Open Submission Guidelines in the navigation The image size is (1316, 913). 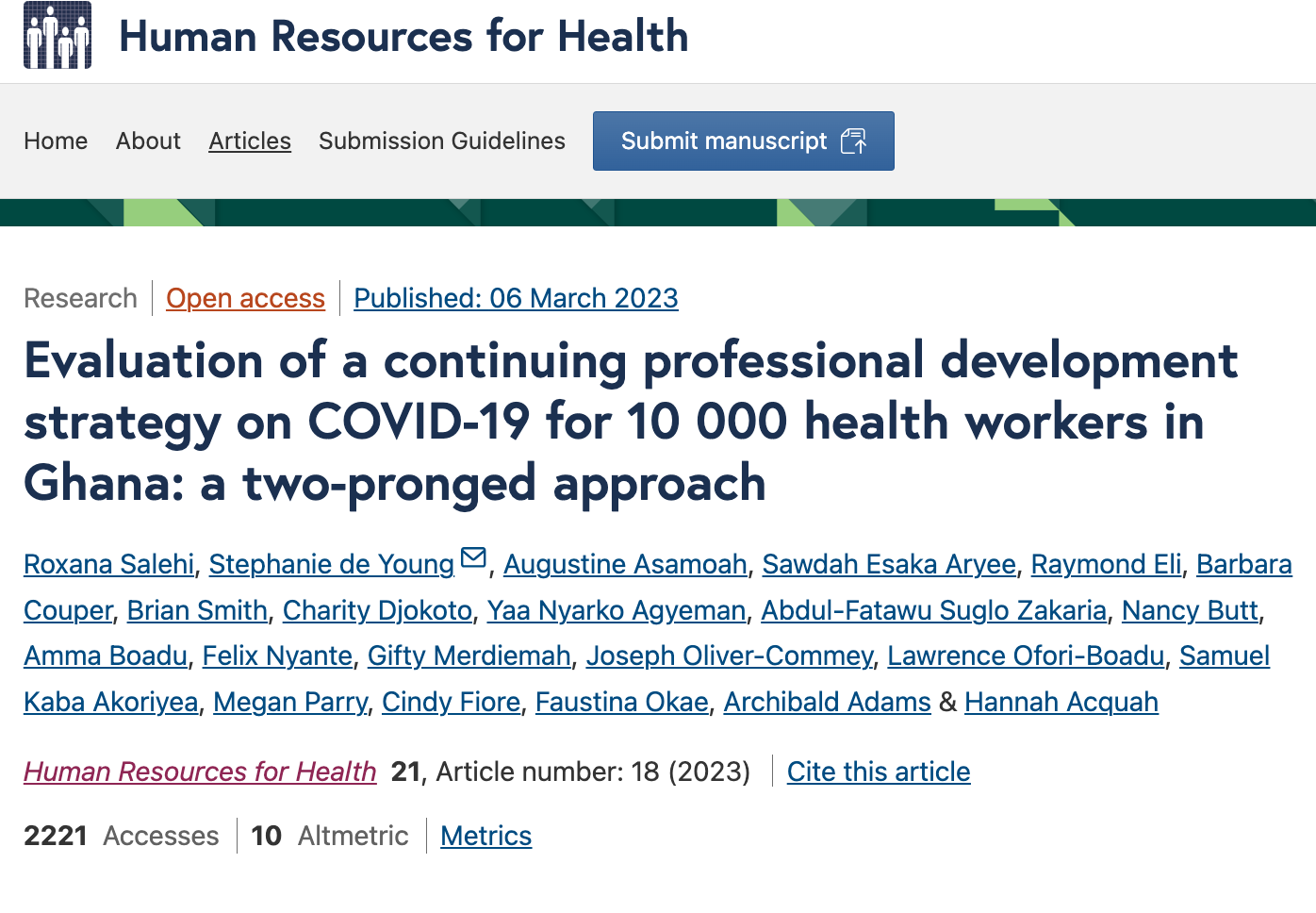pos(442,141)
